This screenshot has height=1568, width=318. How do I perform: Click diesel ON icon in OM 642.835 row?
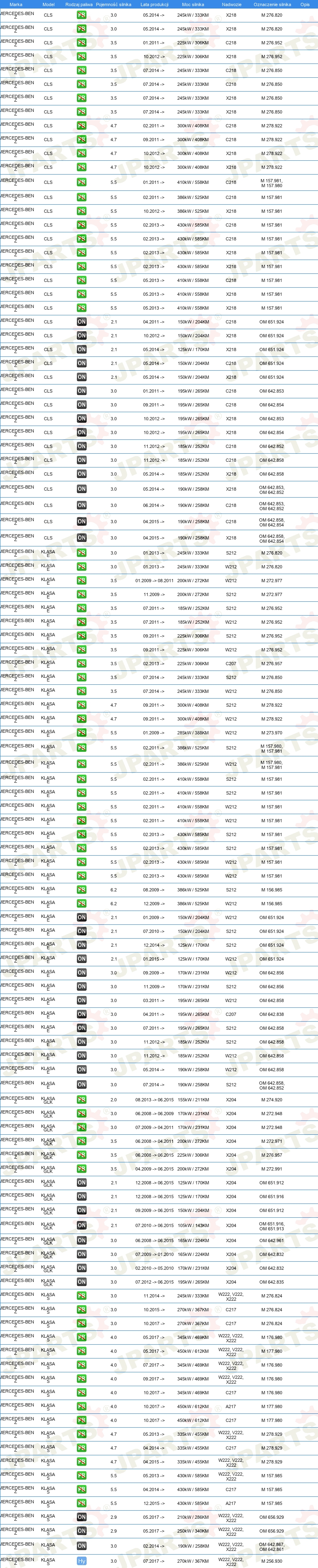[x=81, y=1281]
